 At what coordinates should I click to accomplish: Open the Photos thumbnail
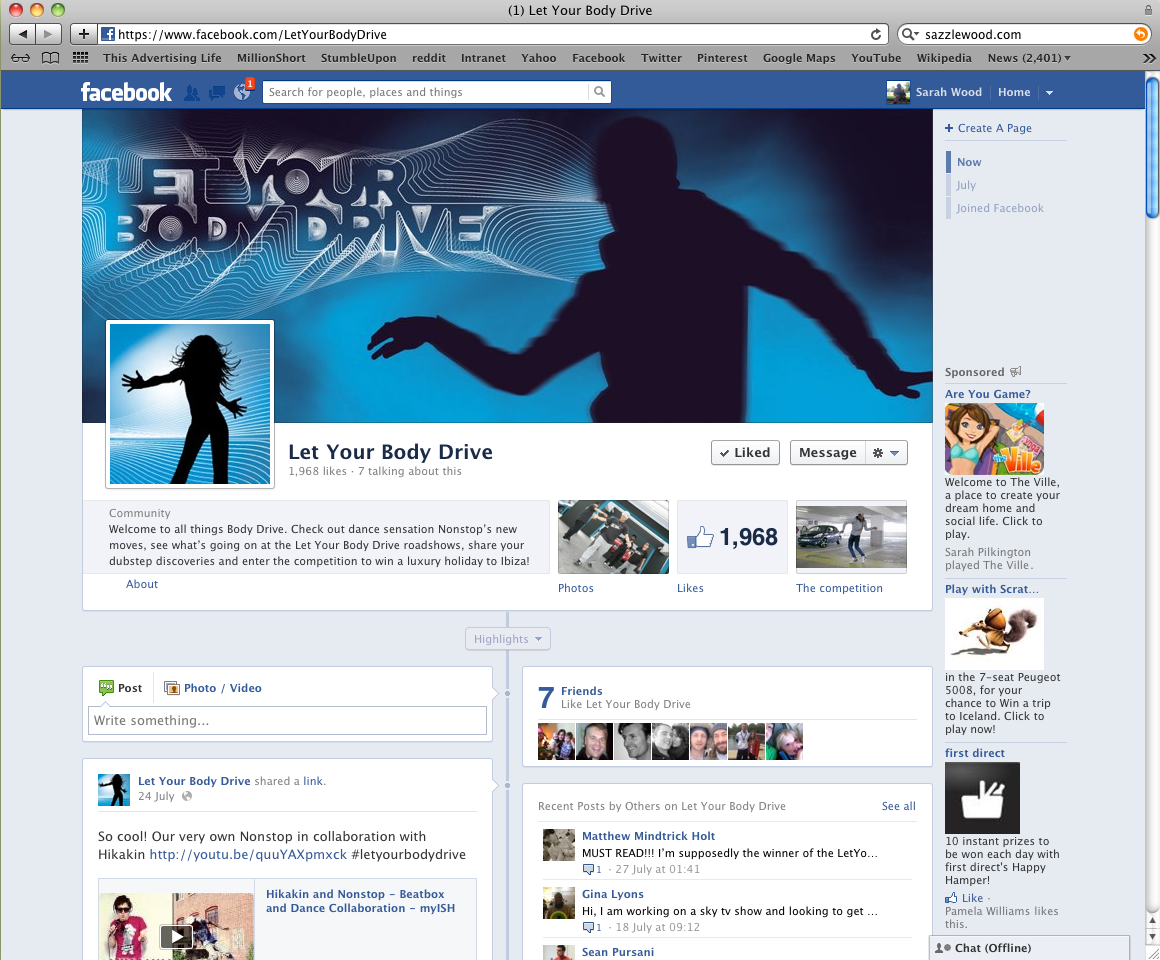pyautogui.click(x=613, y=537)
